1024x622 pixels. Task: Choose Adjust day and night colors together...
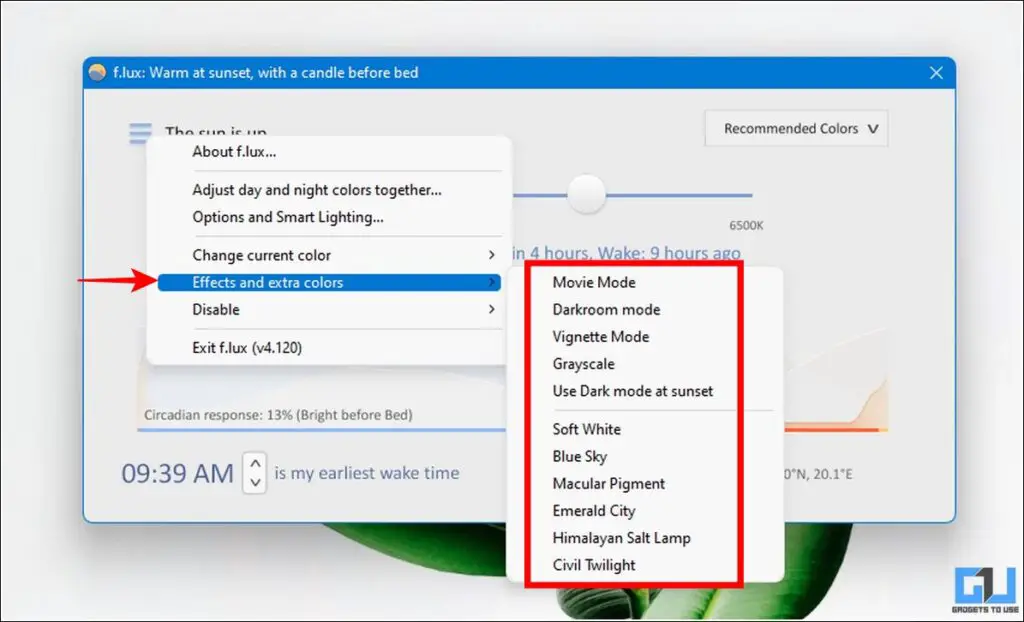pyautogui.click(x=329, y=190)
